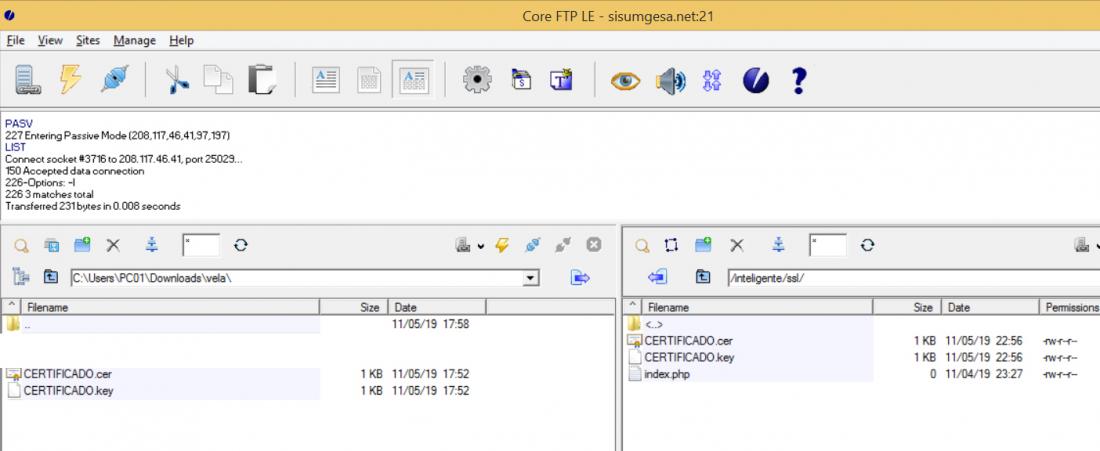1100x451 pixels.
Task: Click the filter box in remote pane toolbar
Action: [x=828, y=245]
